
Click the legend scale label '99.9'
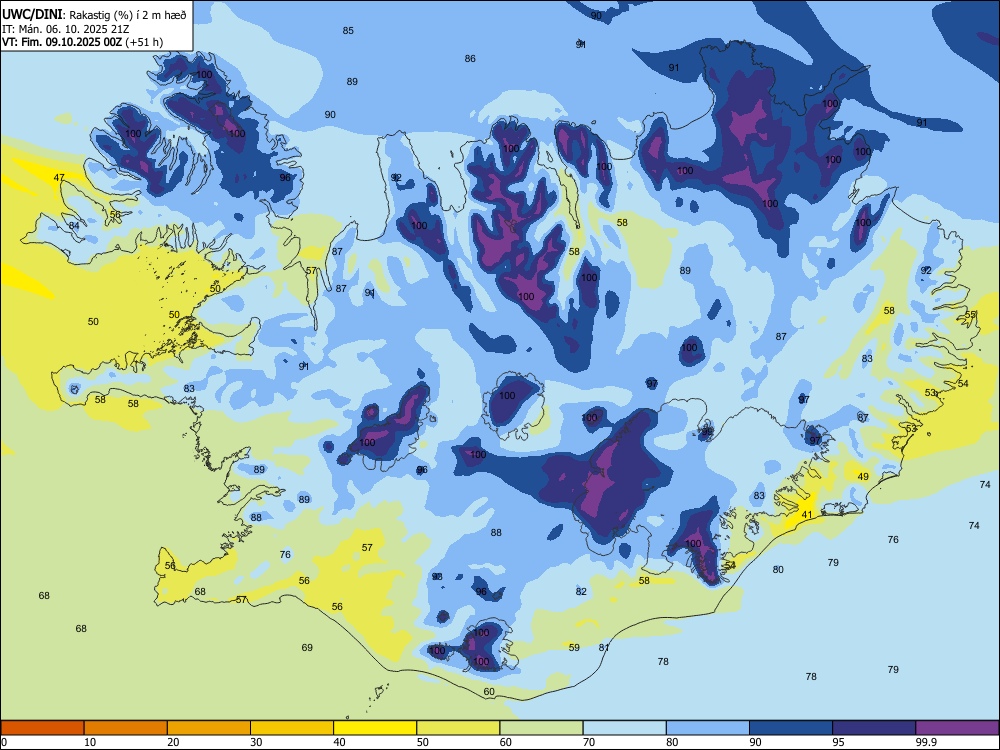point(926,742)
